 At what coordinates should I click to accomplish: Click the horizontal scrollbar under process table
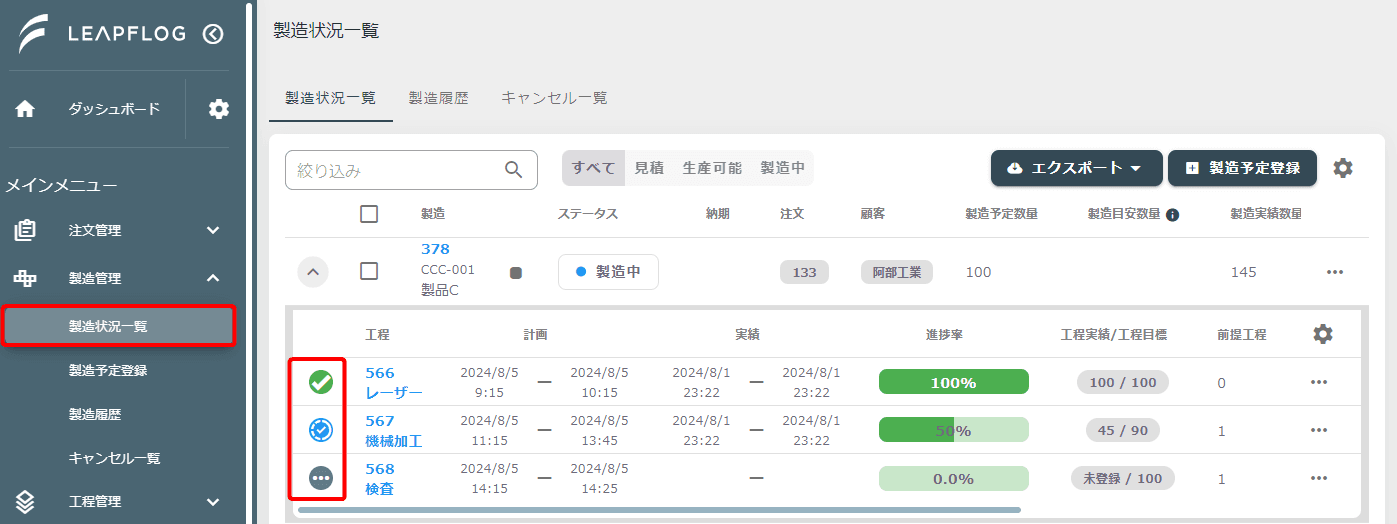point(660,510)
